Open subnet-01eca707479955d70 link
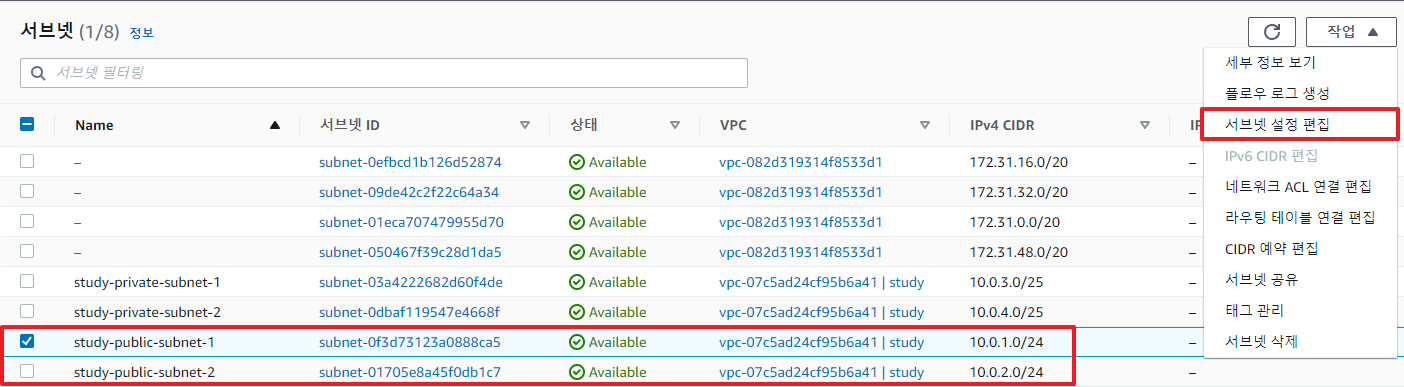Viewport: 1404px width, 387px height. 411,222
